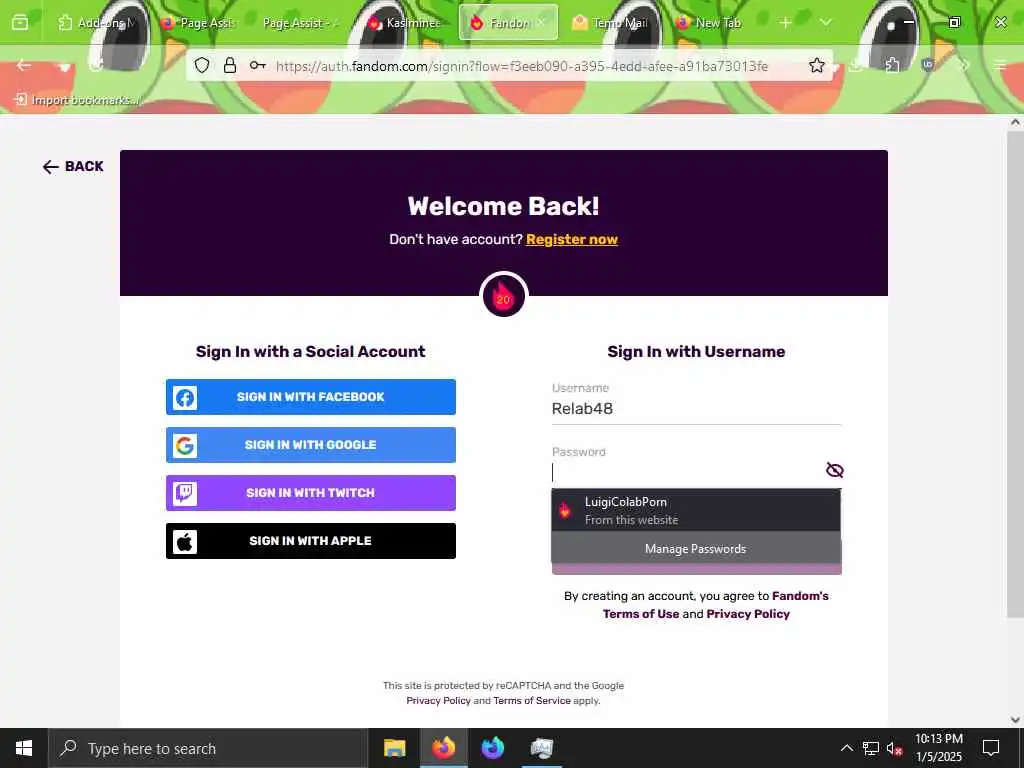Screen dimensions: 1024x768
Task: Show more tools overflow chevron
Action: [964, 65]
